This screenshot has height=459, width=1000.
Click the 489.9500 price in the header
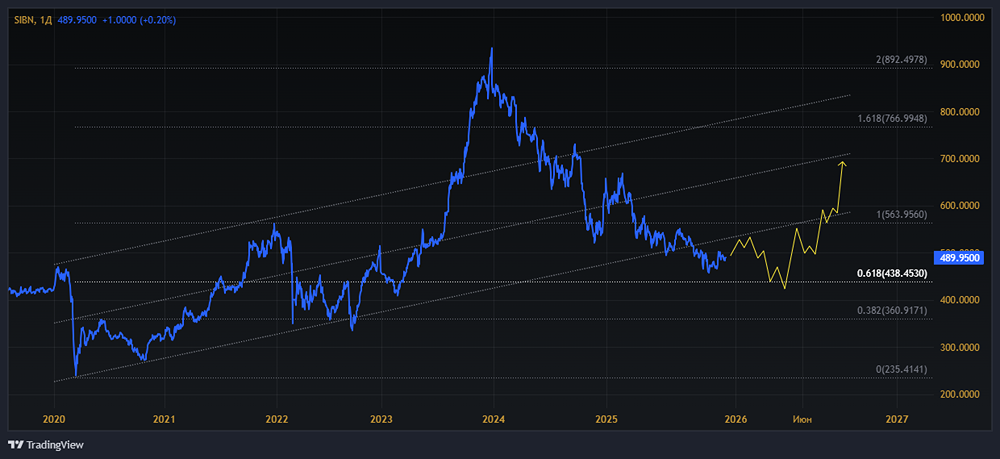(77, 20)
